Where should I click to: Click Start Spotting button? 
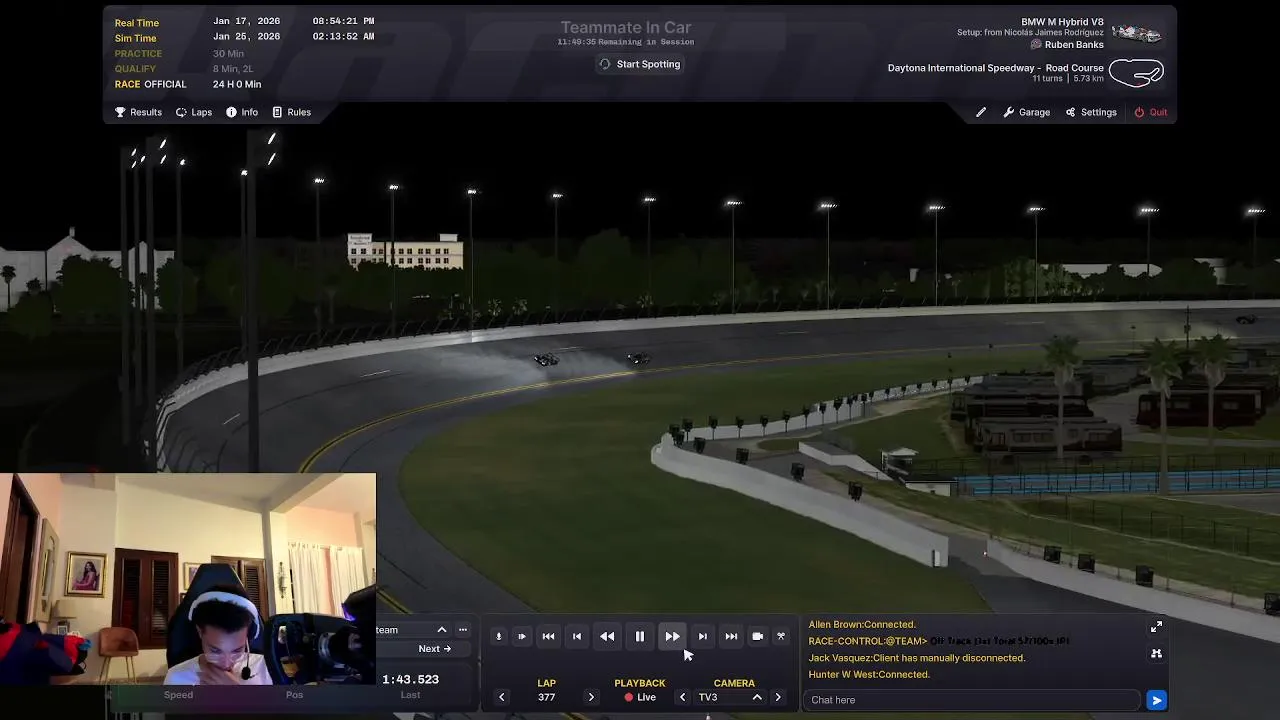tap(640, 64)
